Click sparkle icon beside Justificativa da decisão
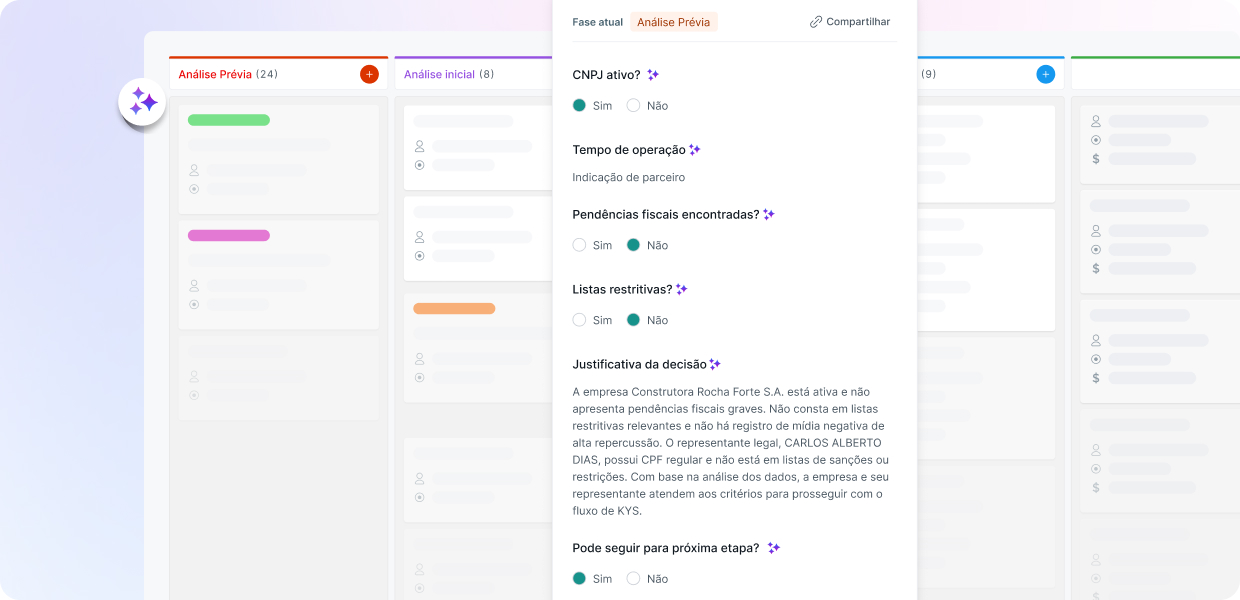This screenshot has height=600, width=1240. click(x=715, y=364)
